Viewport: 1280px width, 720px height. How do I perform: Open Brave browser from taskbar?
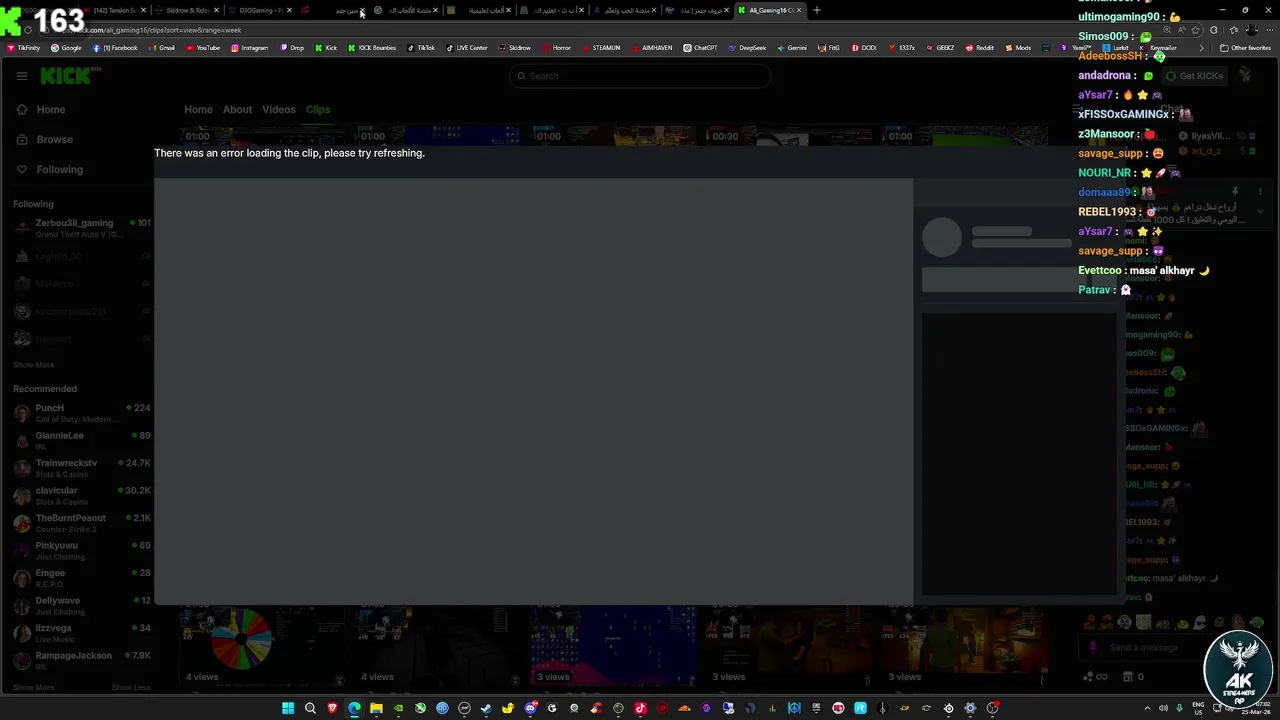(332, 708)
